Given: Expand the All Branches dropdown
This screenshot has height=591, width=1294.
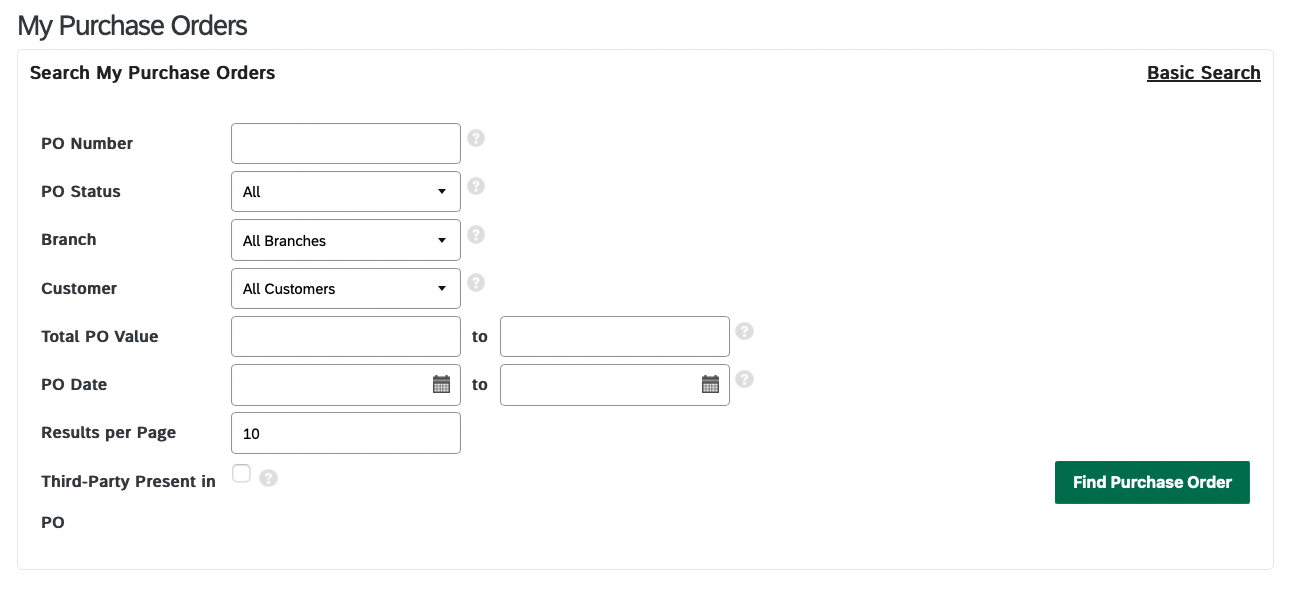Looking at the screenshot, I should tap(346, 240).
